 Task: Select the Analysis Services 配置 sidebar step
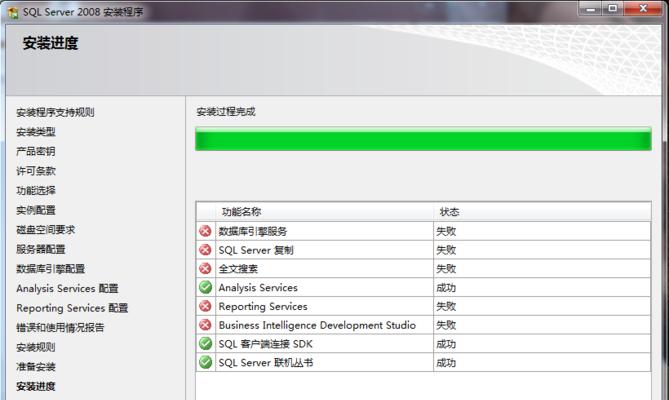(x=67, y=289)
